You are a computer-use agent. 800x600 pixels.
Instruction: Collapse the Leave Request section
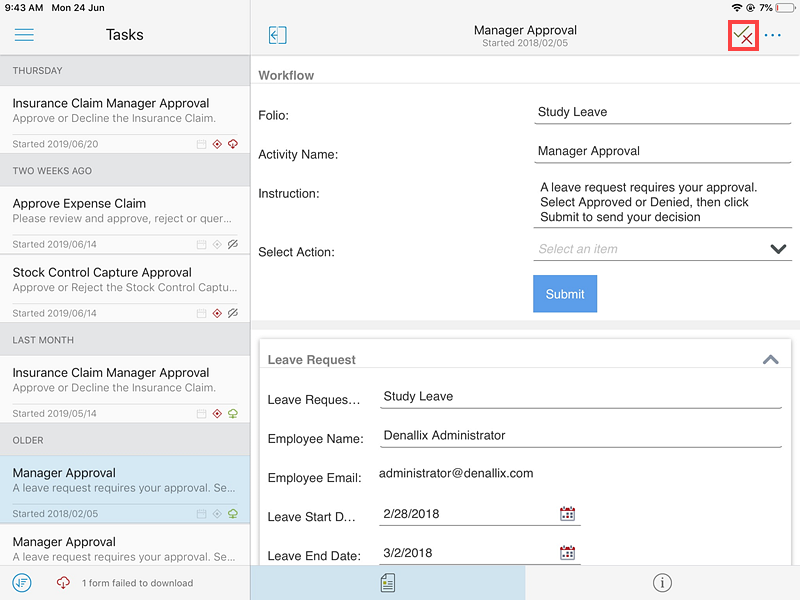770,359
